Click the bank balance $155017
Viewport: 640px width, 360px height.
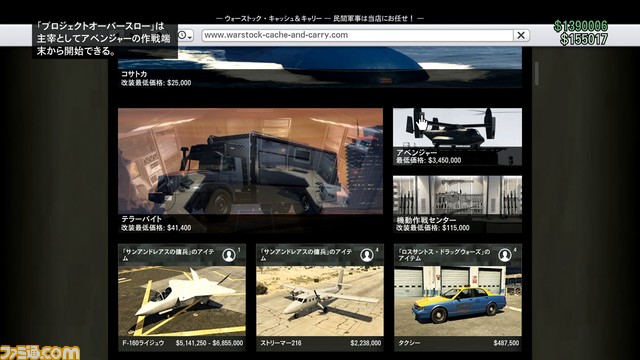(x=584, y=39)
